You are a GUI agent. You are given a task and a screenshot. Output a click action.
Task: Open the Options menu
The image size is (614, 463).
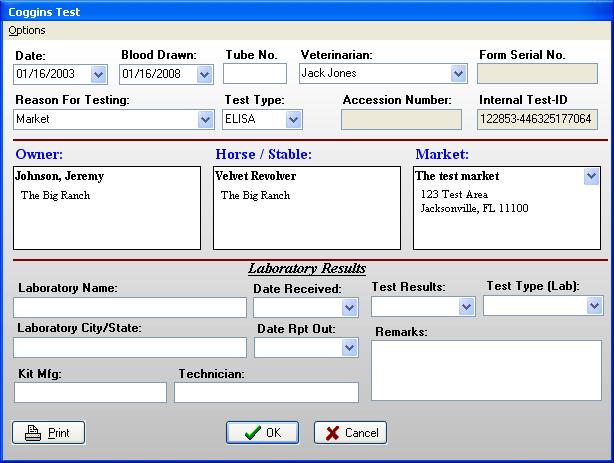pyautogui.click(x=27, y=31)
